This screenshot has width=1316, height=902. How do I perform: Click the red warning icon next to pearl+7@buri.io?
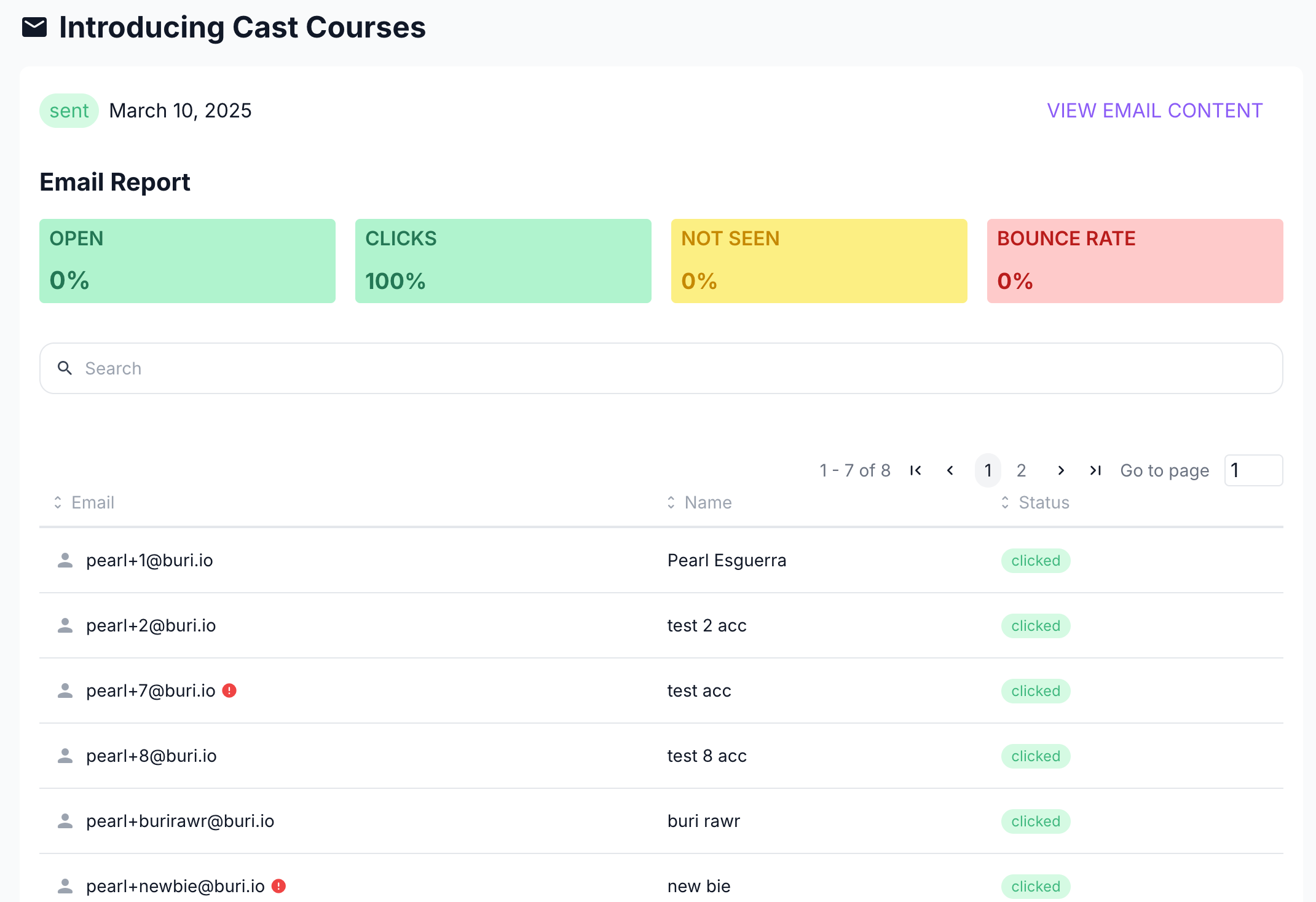click(229, 690)
